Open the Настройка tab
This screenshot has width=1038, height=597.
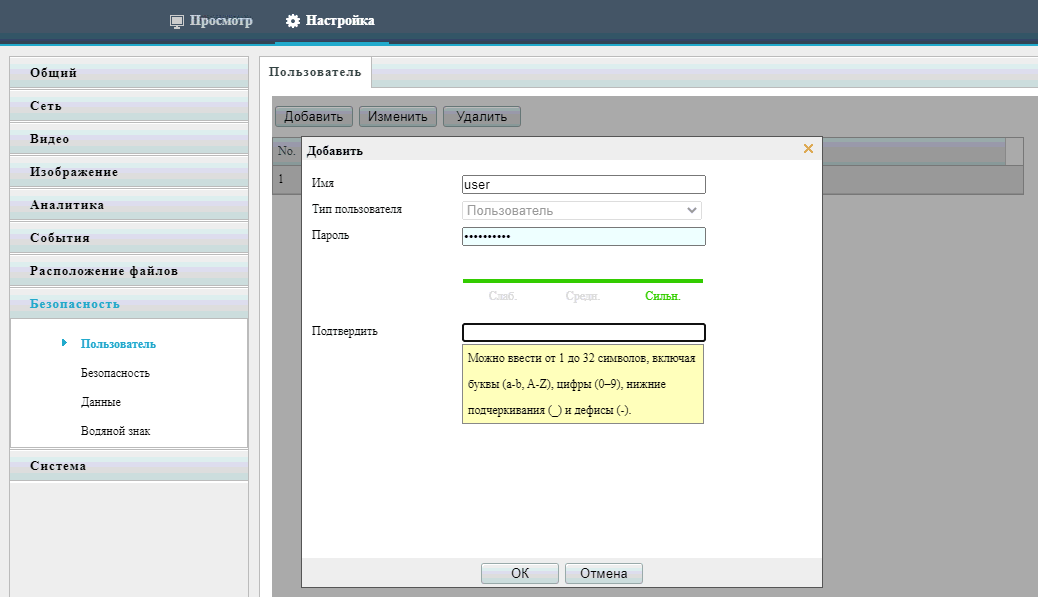coord(331,21)
